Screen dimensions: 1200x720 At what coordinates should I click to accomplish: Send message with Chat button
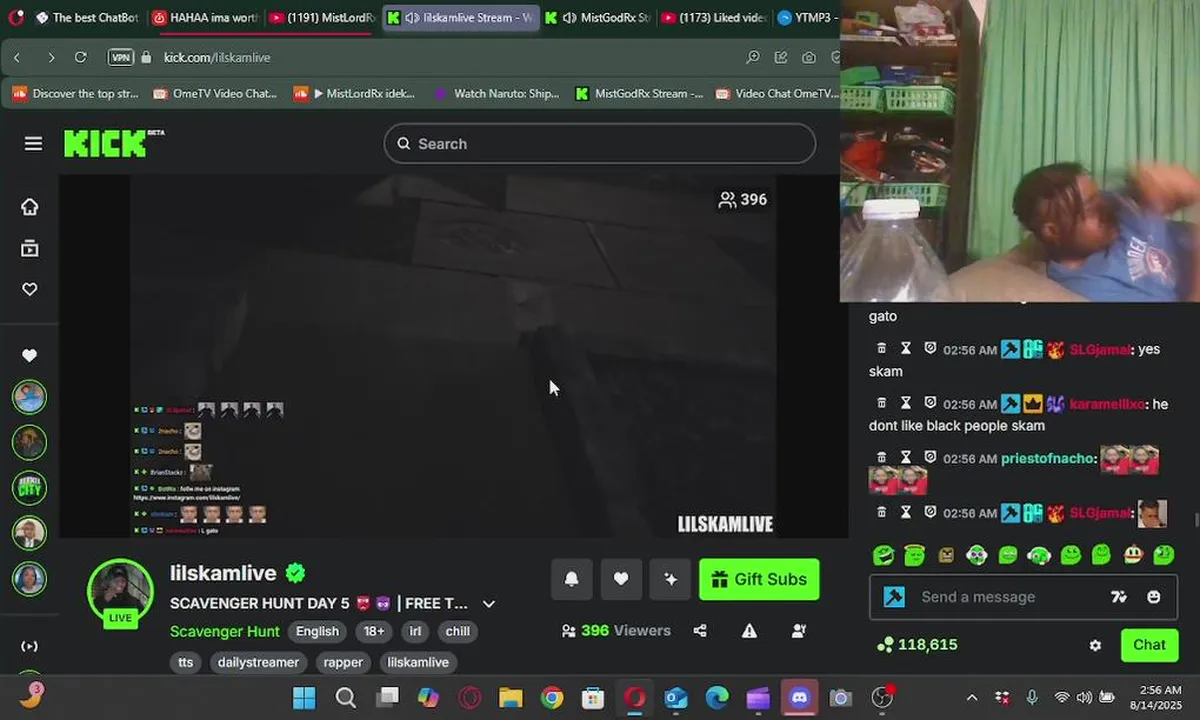pos(1149,645)
